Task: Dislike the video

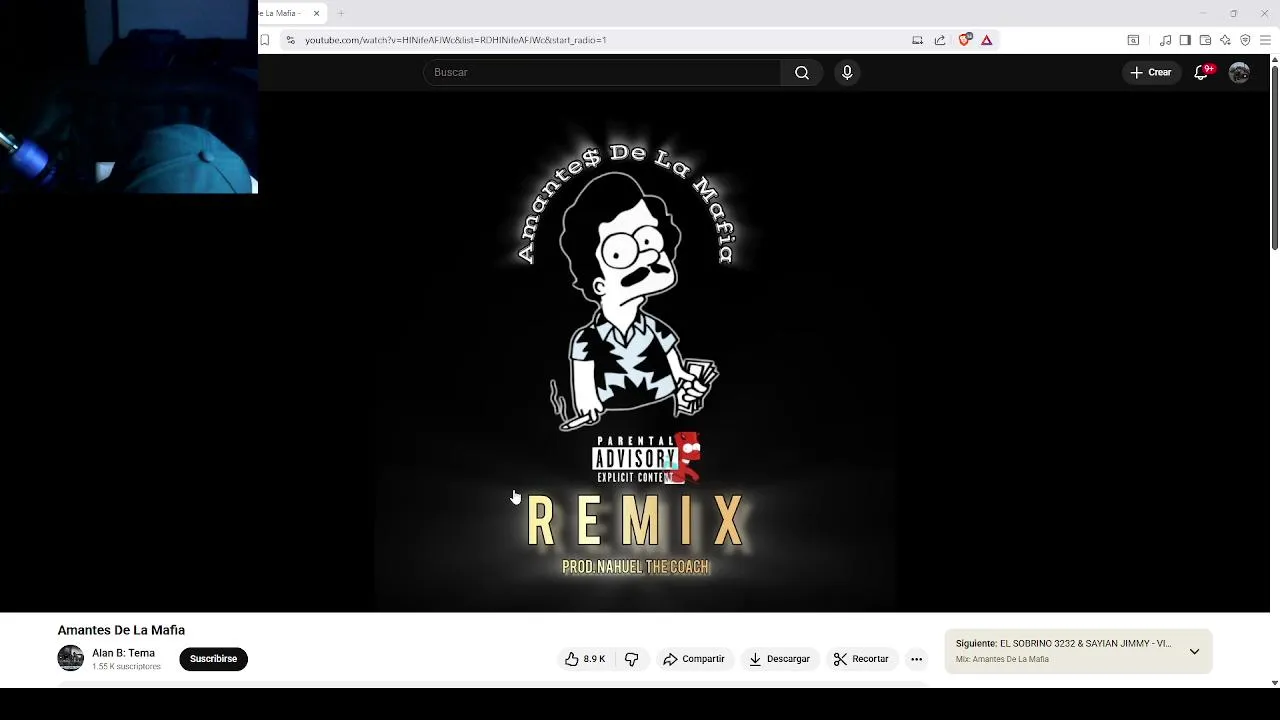Action: click(x=631, y=659)
